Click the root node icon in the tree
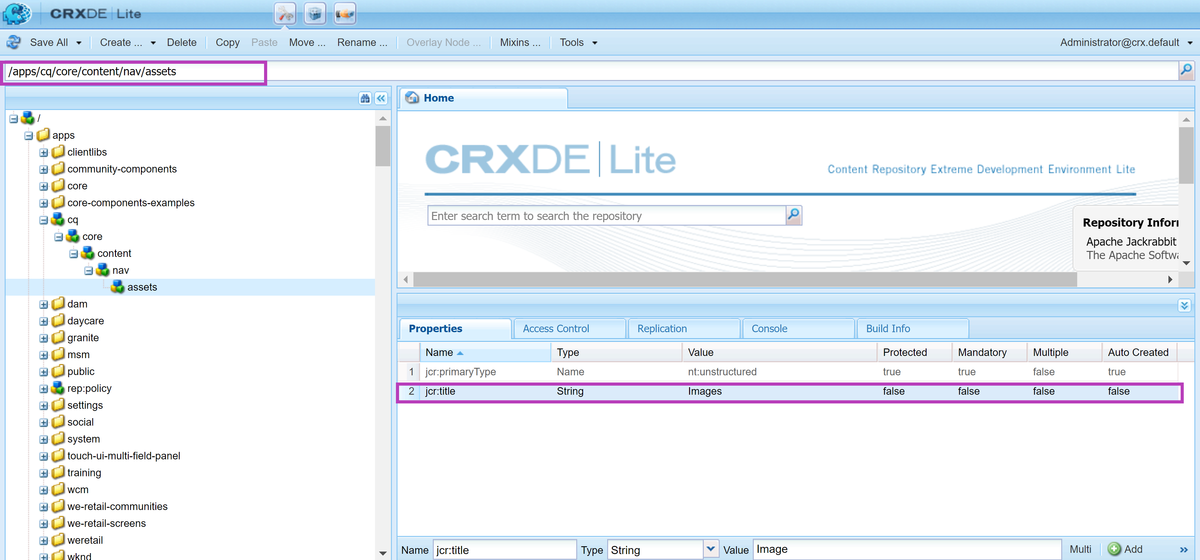Viewport: 1200px width, 560px height. point(28,118)
